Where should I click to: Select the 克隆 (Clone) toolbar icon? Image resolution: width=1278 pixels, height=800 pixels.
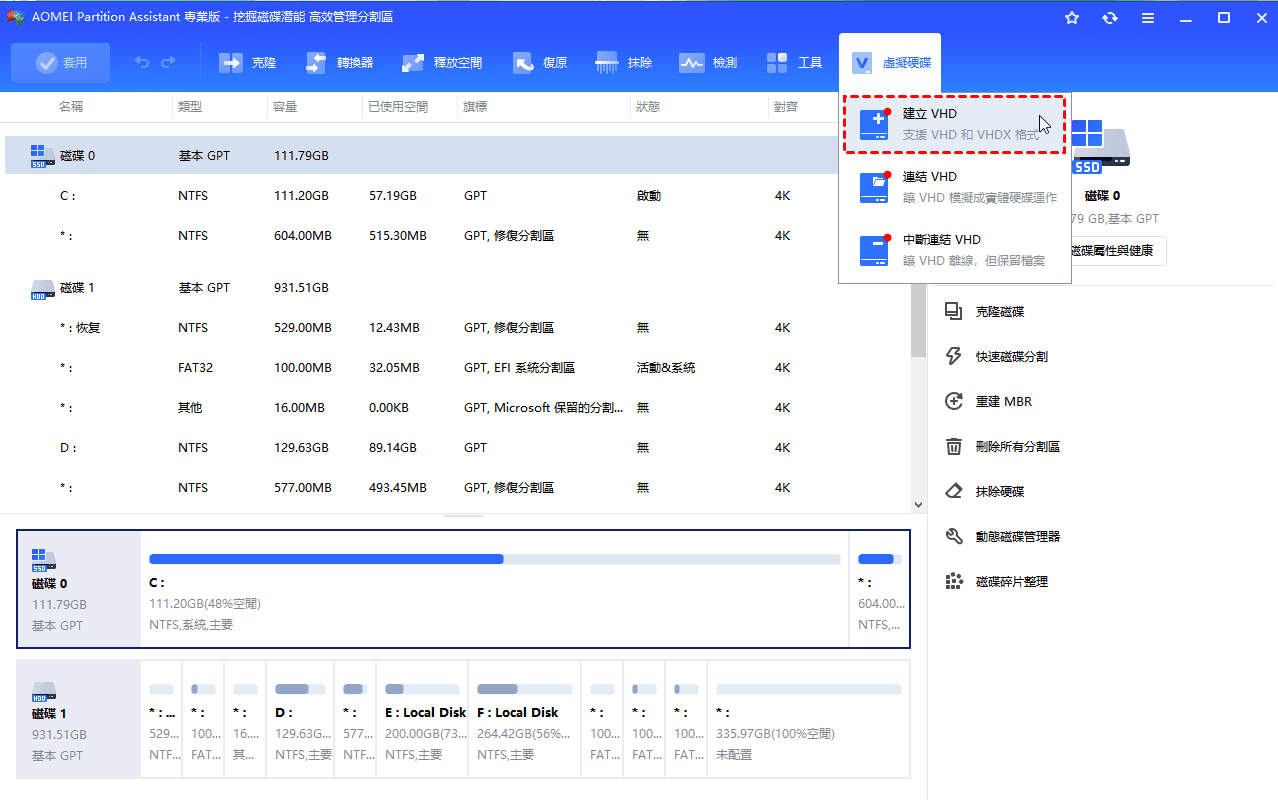[246, 61]
